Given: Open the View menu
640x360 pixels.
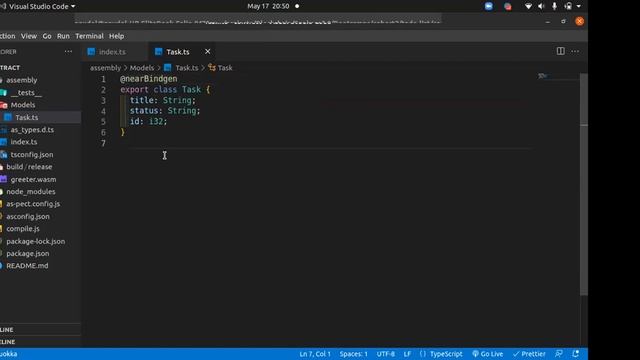Looking at the screenshot, I should tap(29, 36).
